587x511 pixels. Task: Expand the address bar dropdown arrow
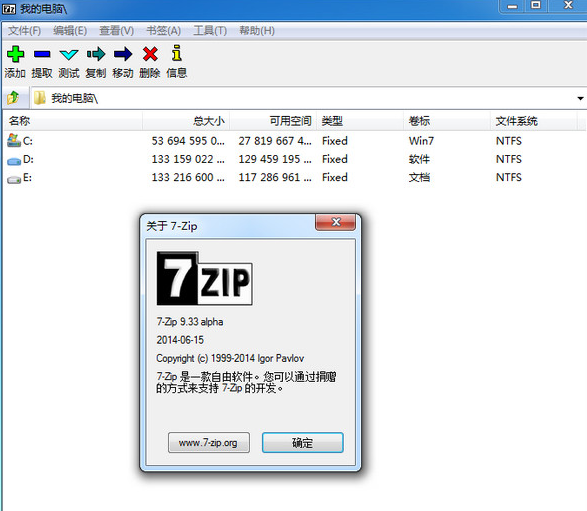(x=580, y=98)
